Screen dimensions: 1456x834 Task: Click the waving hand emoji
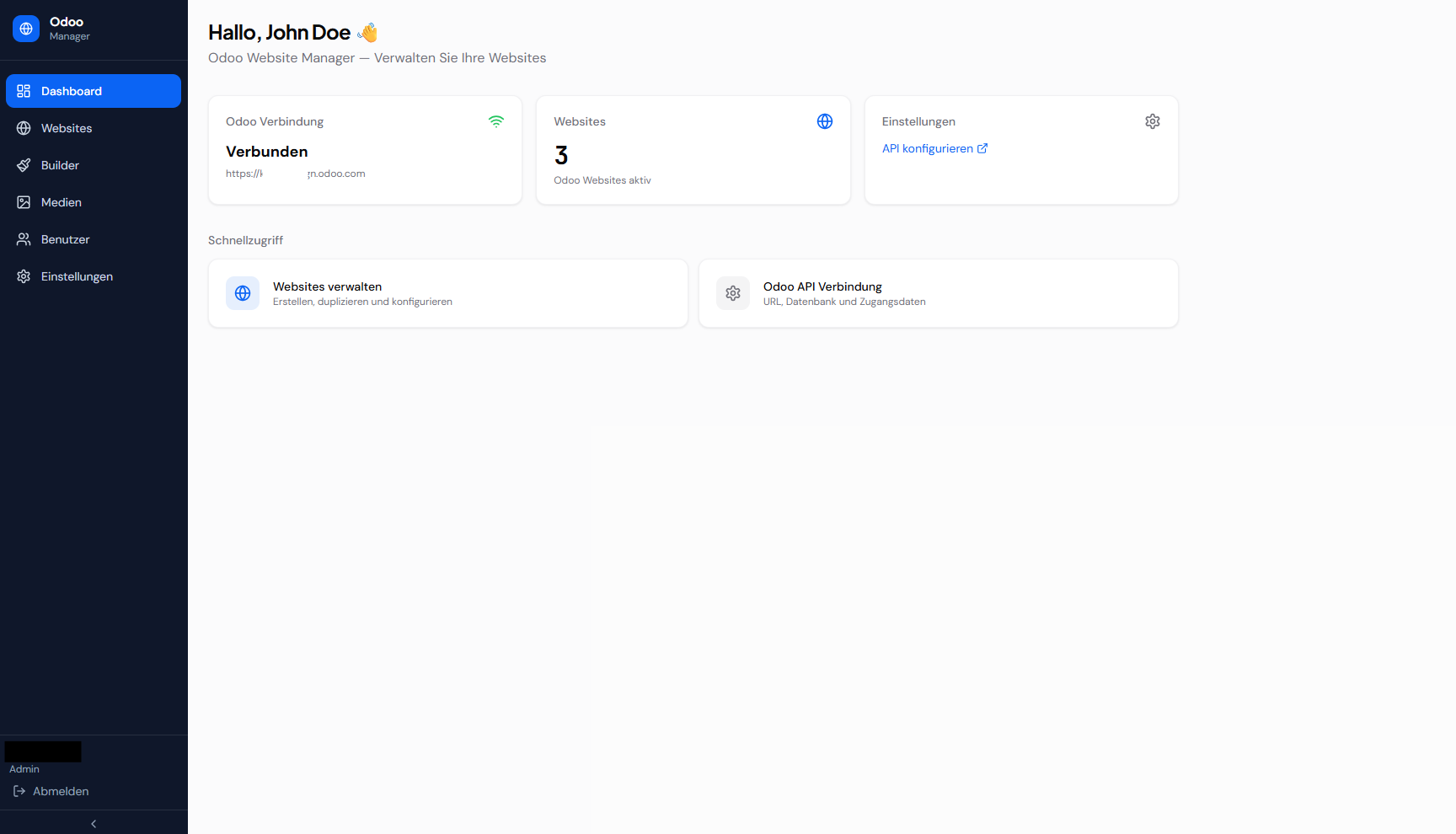(367, 33)
